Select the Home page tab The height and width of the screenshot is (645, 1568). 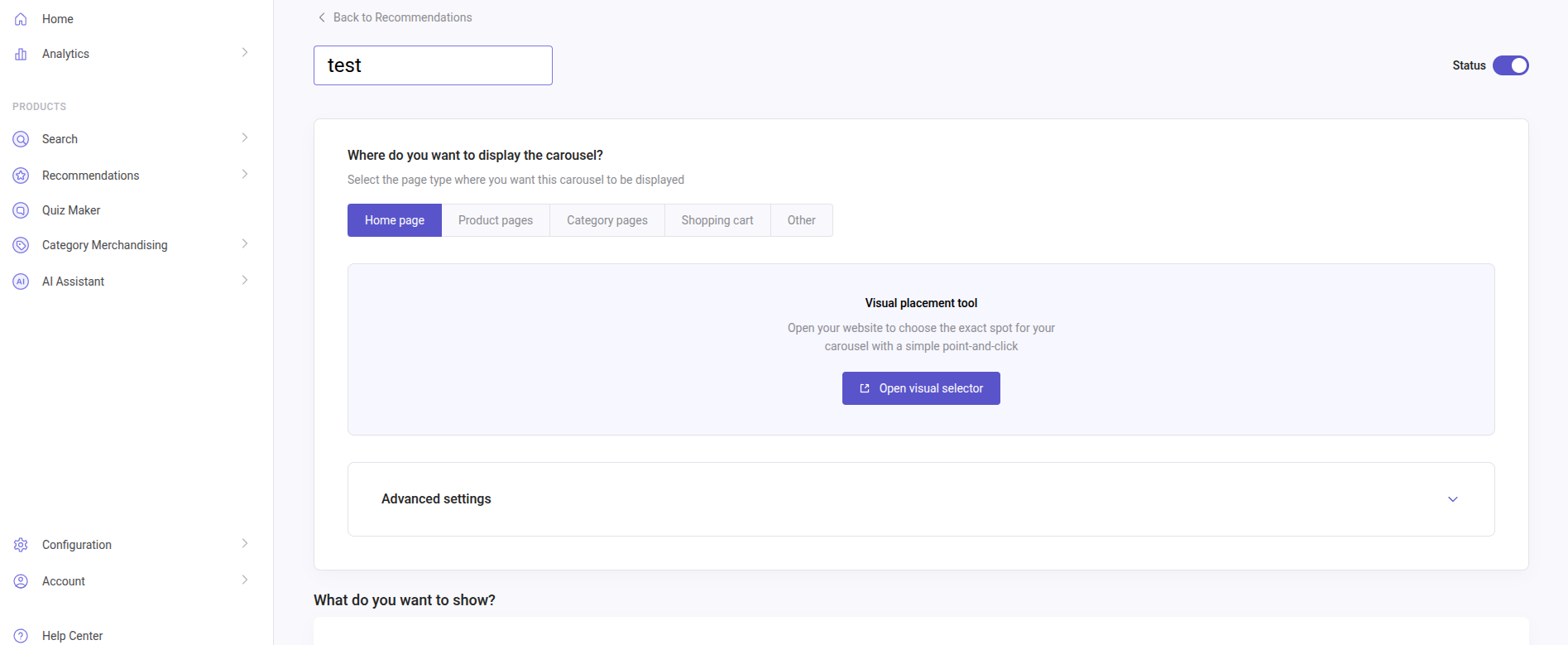pos(395,220)
